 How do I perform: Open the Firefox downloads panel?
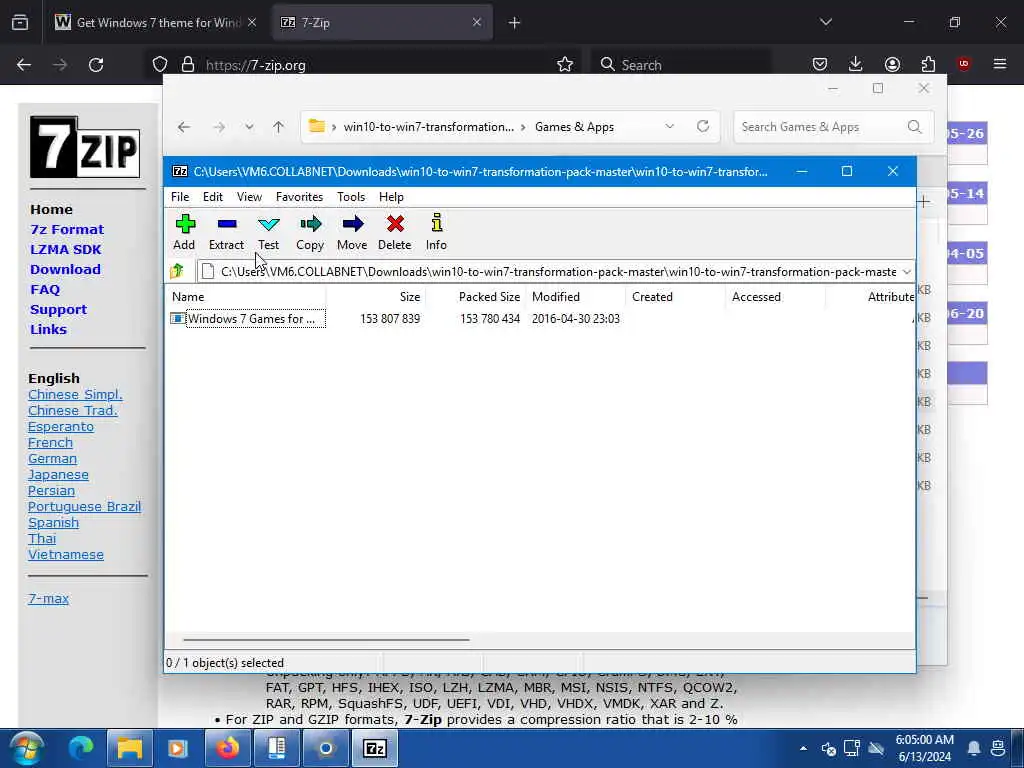[x=856, y=64]
